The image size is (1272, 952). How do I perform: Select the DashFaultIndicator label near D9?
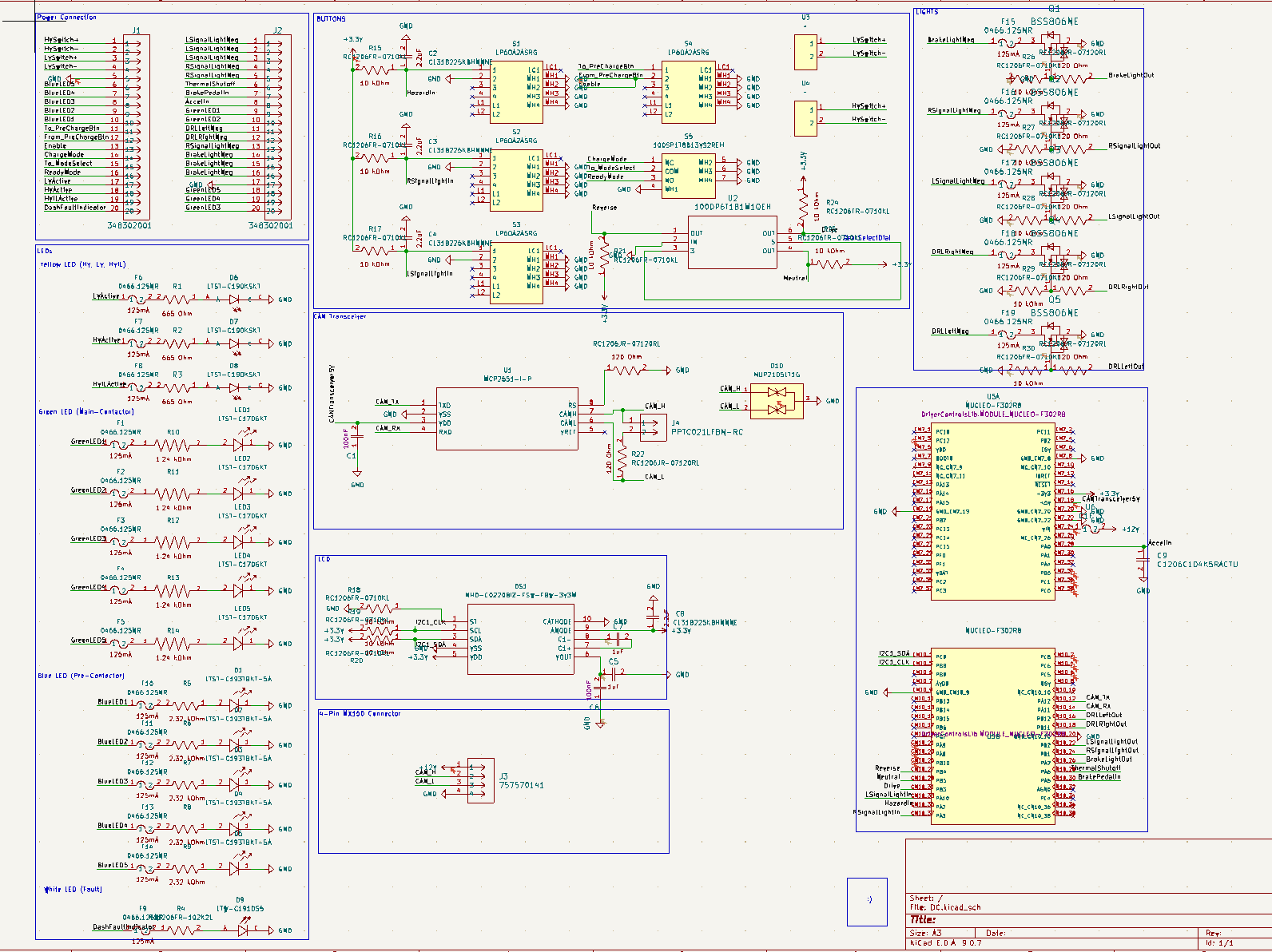124,927
